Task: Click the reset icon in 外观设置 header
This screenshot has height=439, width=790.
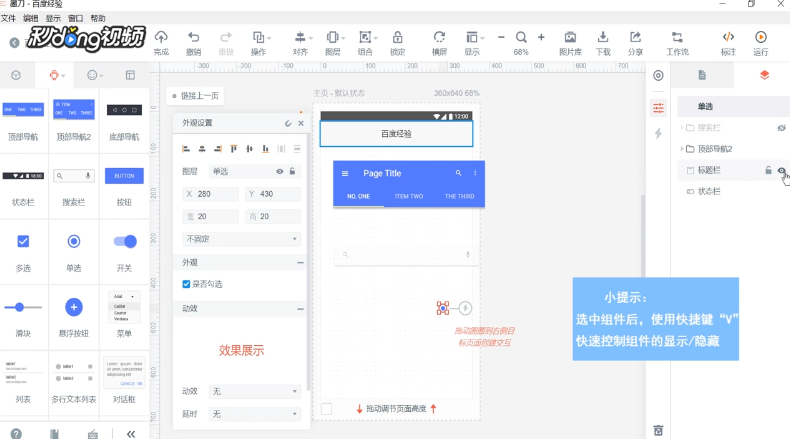Action: click(288, 123)
